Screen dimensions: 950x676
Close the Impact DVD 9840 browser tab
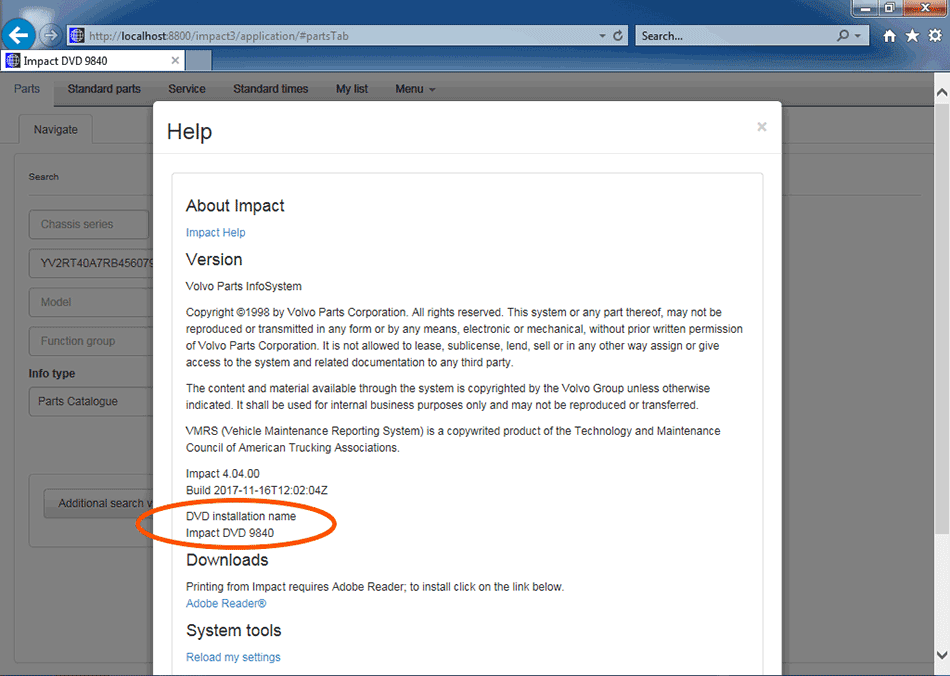click(175, 61)
